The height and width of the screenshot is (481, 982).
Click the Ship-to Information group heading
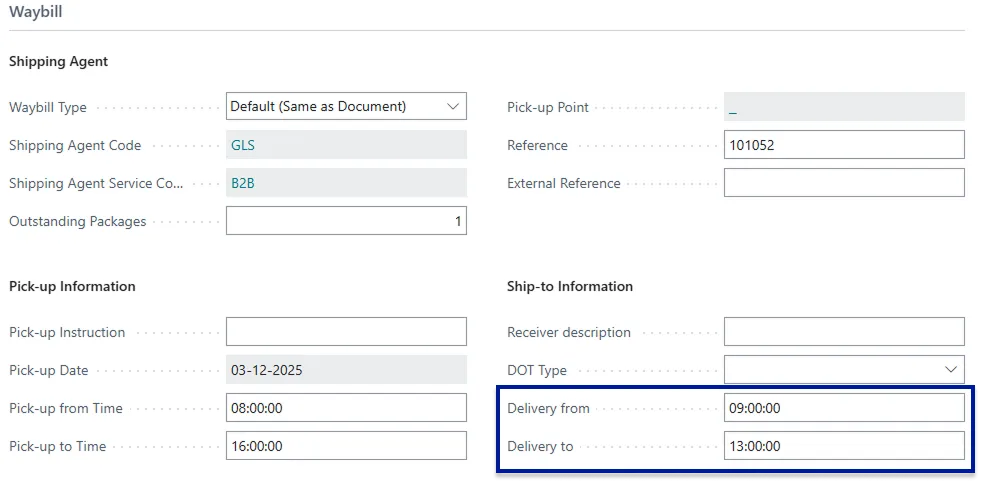(x=570, y=286)
